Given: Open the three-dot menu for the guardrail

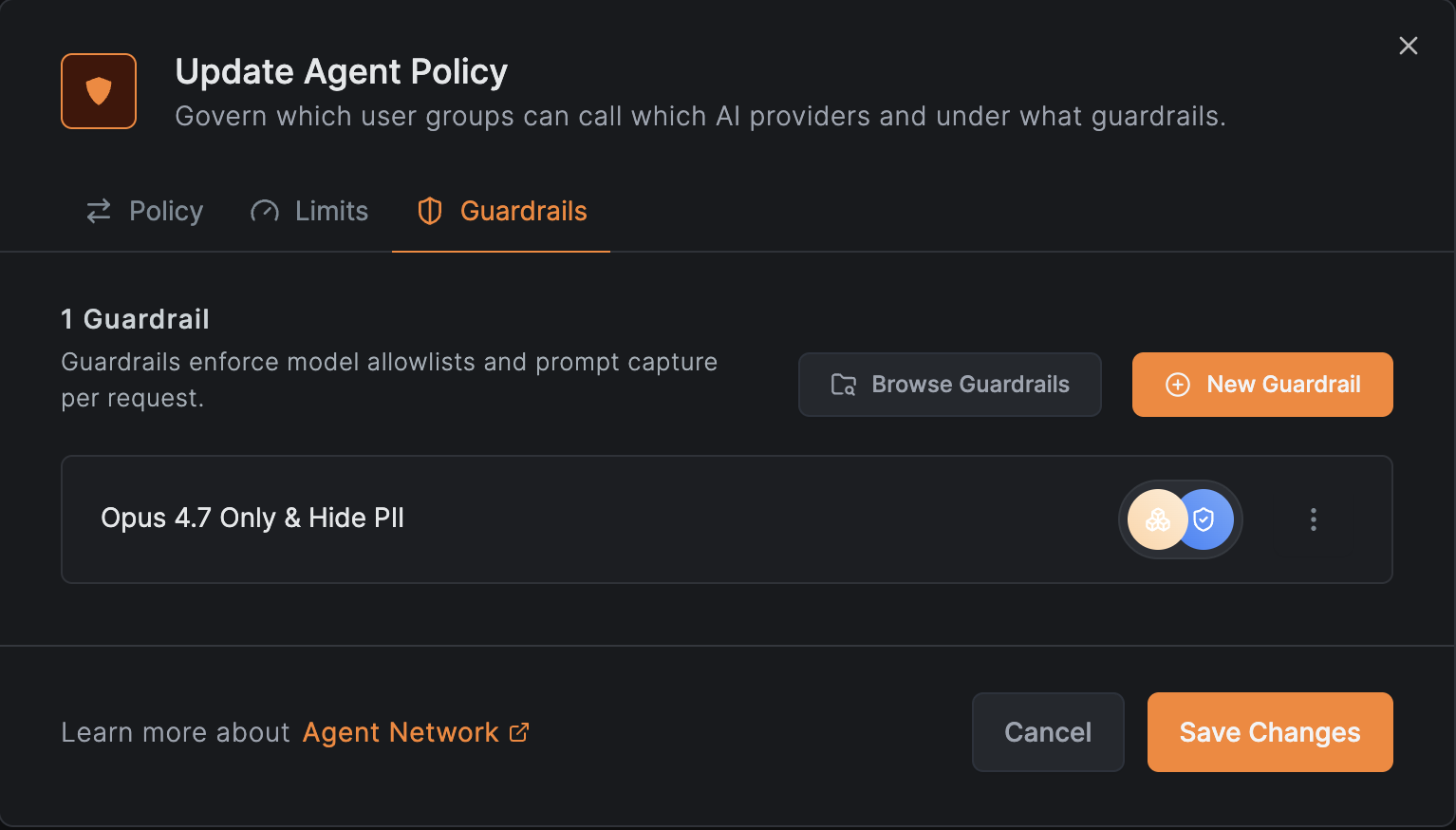Looking at the screenshot, I should coord(1314,519).
